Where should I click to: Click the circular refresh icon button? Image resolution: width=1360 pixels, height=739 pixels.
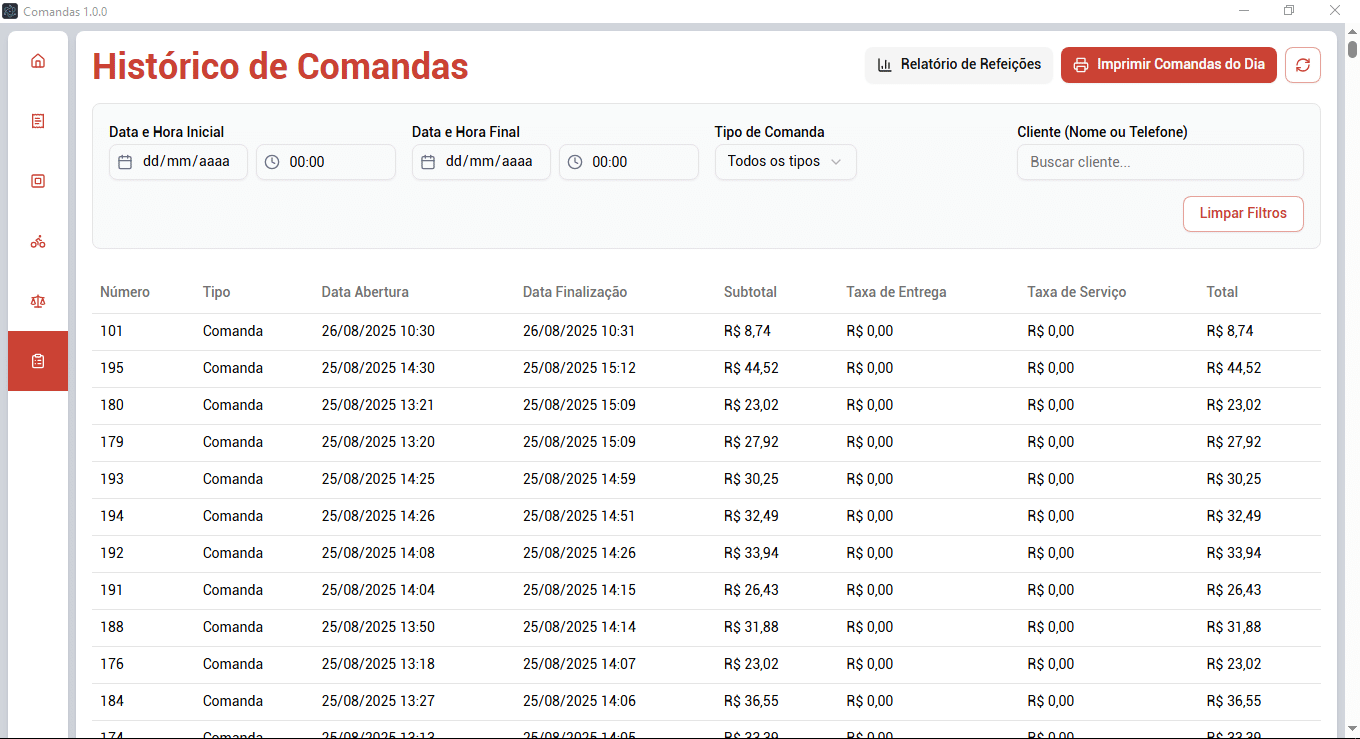[1302, 65]
